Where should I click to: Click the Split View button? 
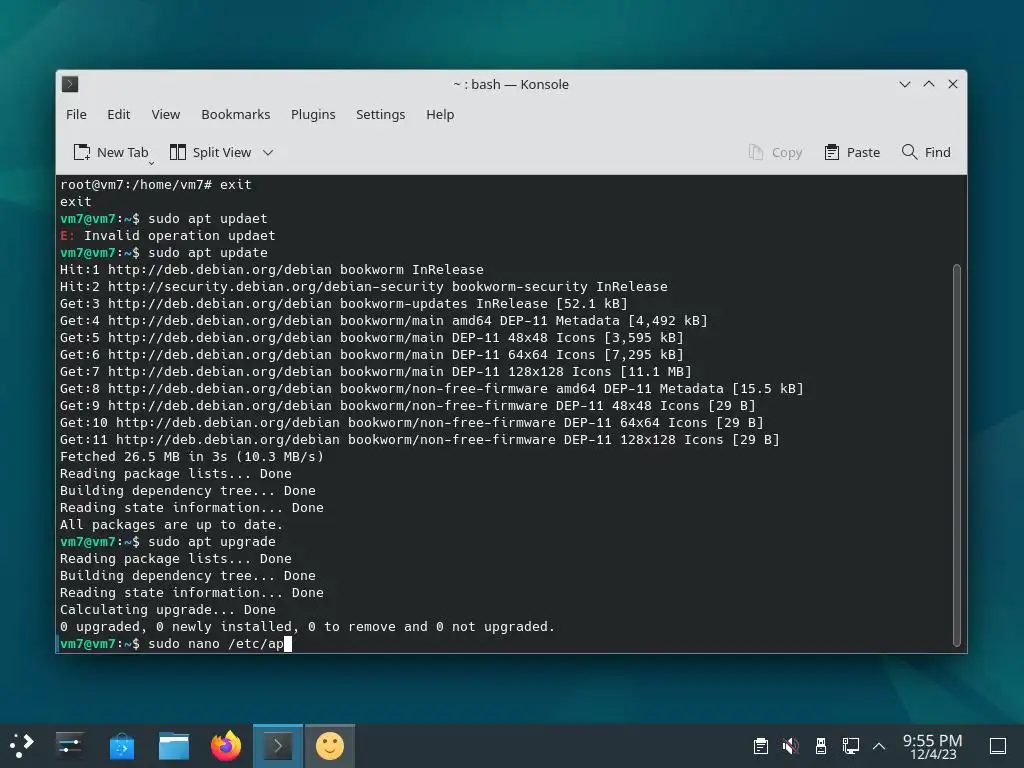pos(210,152)
